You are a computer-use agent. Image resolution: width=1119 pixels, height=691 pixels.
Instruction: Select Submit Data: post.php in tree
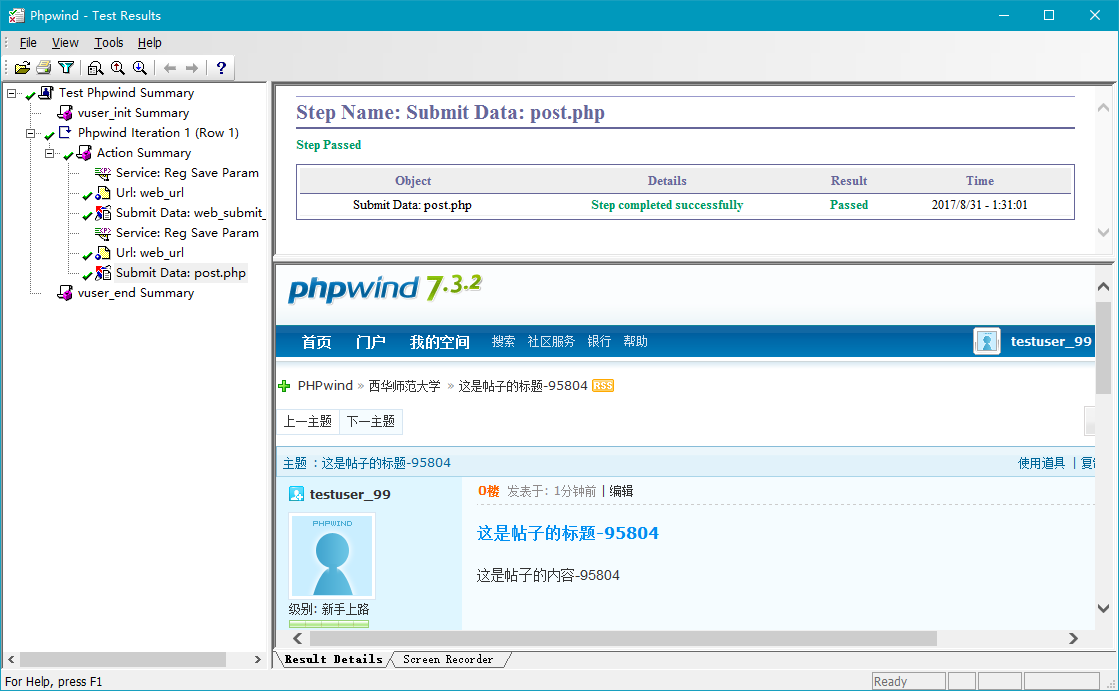click(181, 273)
